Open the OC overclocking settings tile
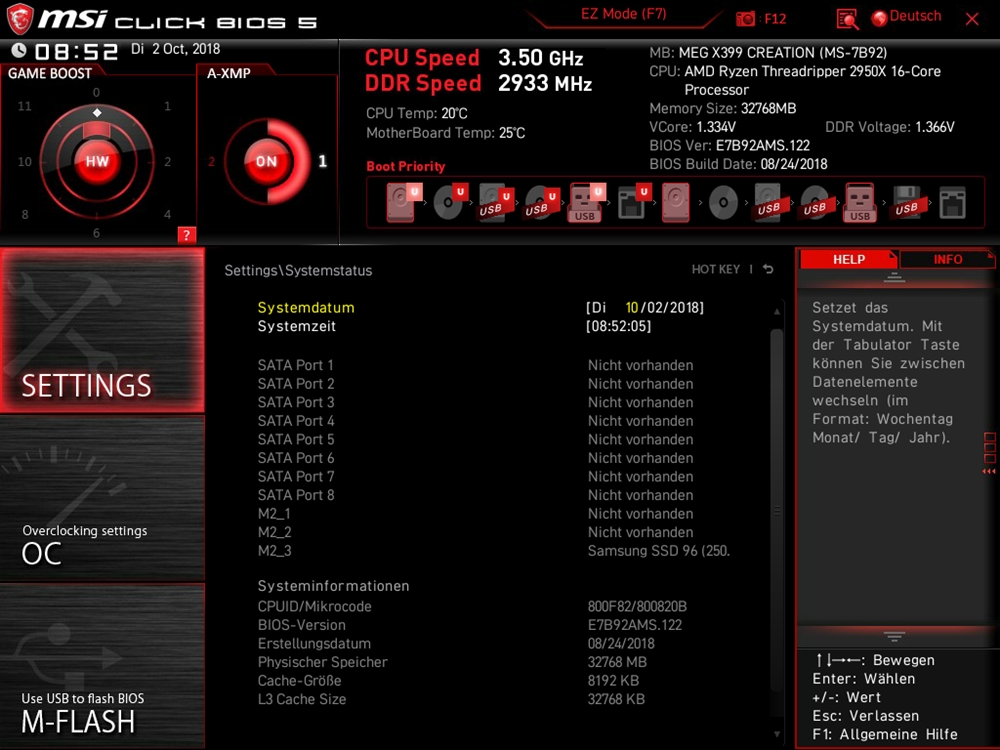 tap(102, 498)
